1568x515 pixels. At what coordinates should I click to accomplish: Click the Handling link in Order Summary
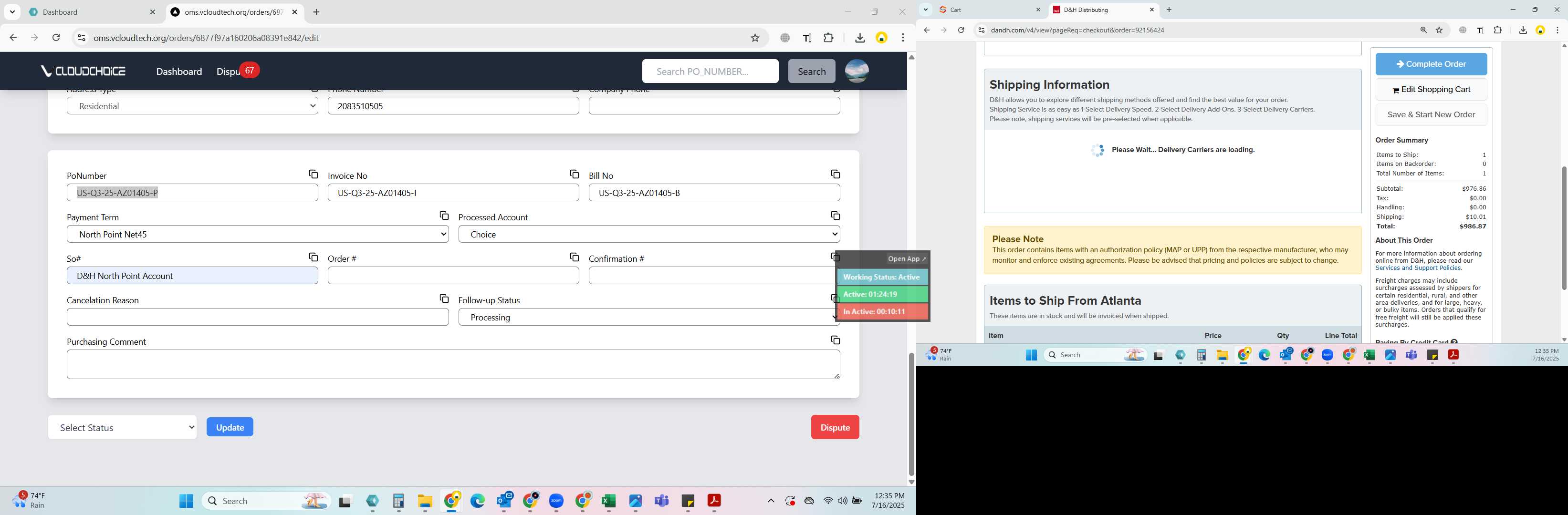(1390, 207)
